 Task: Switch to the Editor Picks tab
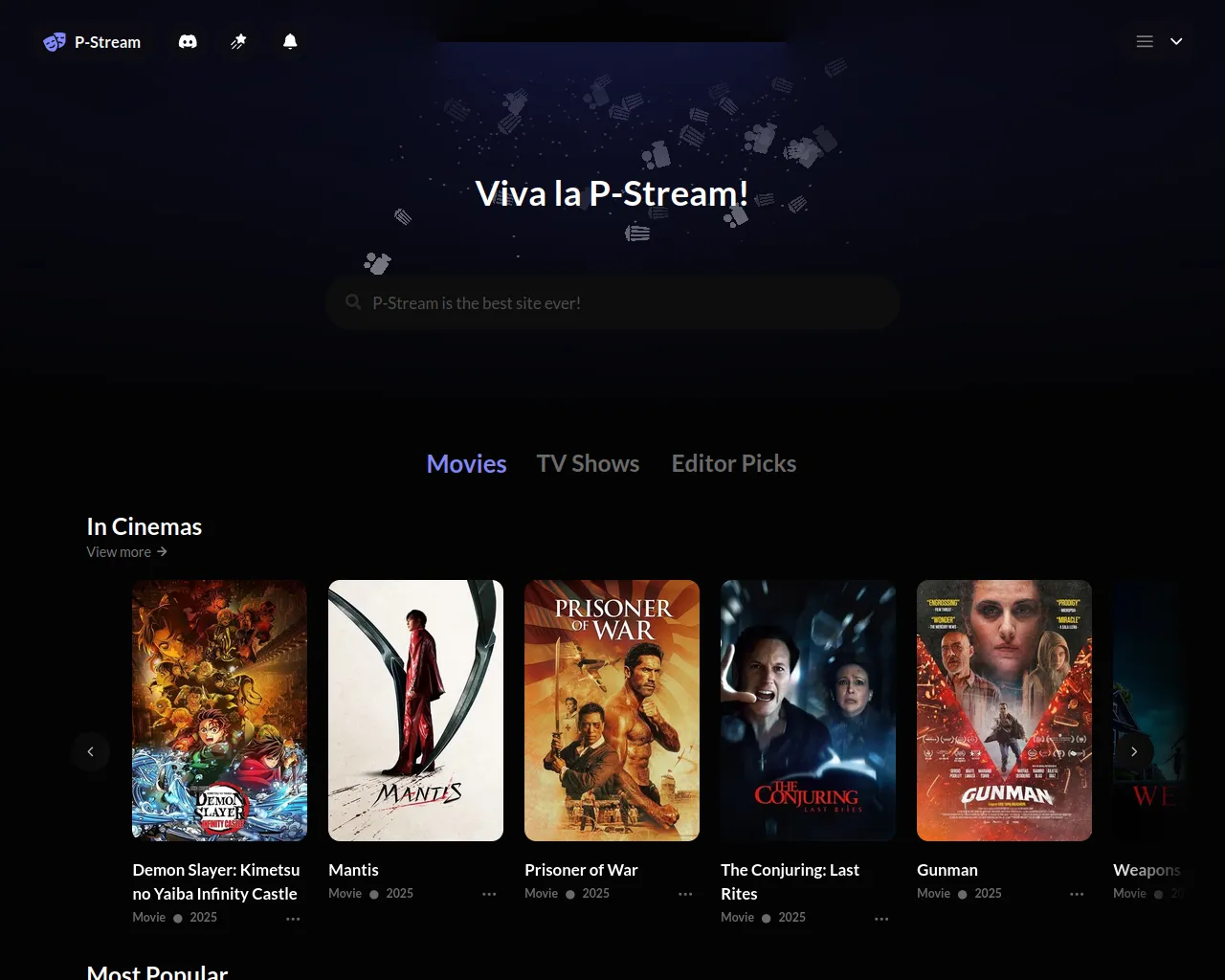[734, 463]
